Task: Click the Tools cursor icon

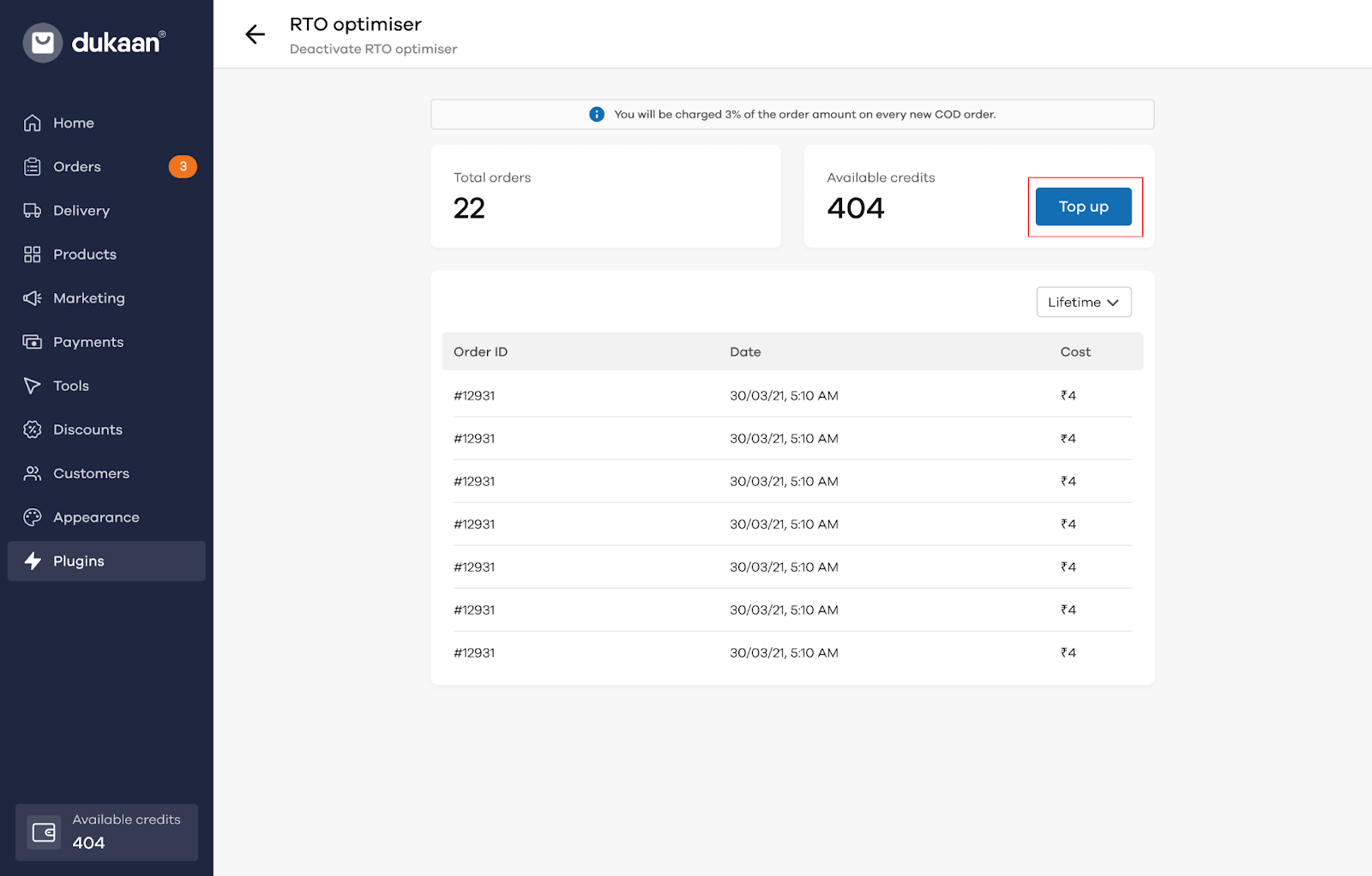Action: point(33,386)
